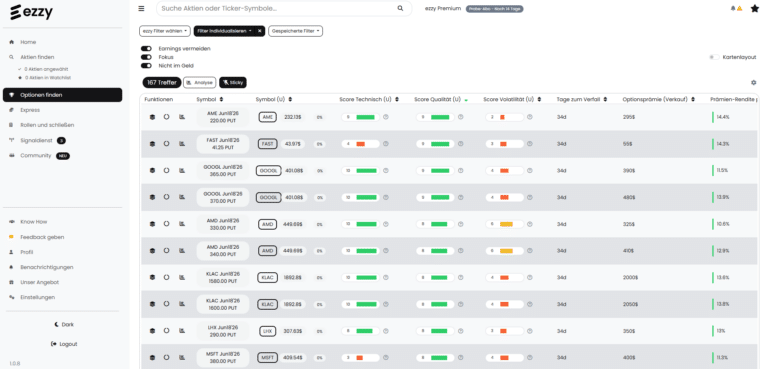This screenshot has height=369, width=768.
Task: Open the notification bell at top right
Action: (x=733, y=8)
